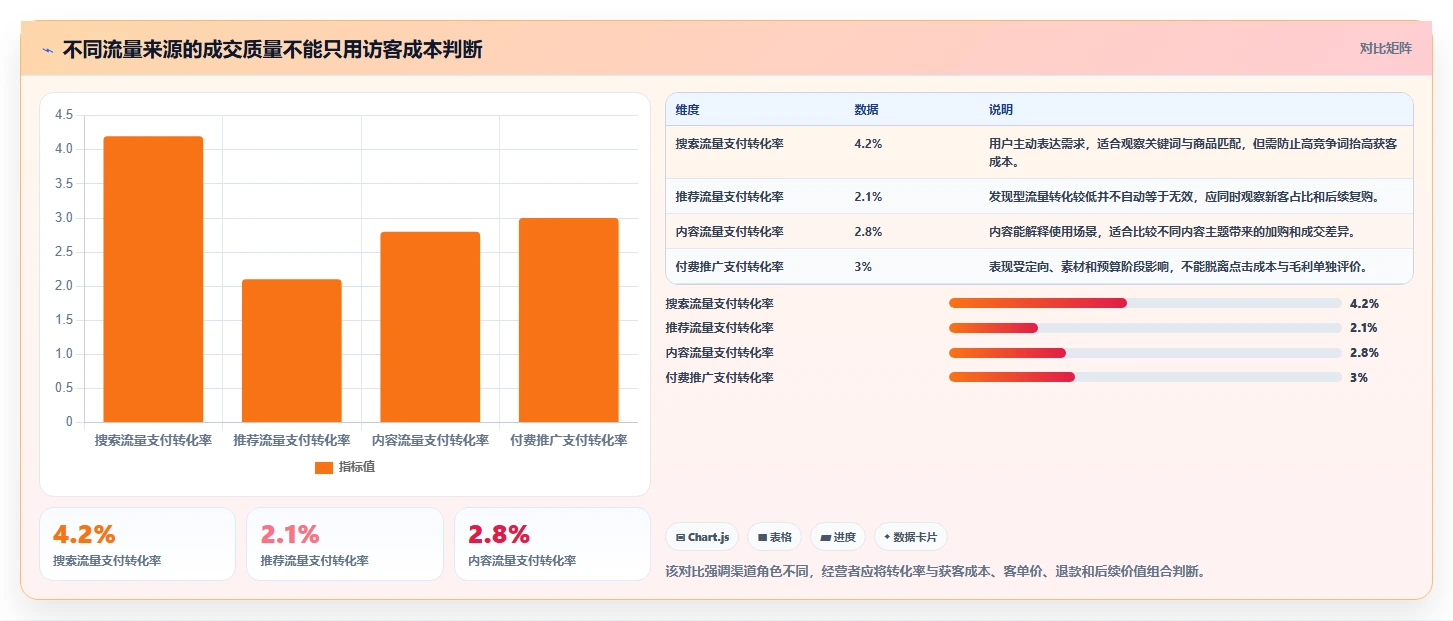Image resolution: width=1453 pixels, height=621 pixels.
Task: Click the page title 不同流量来源的成交质量
Action: click(x=272, y=49)
